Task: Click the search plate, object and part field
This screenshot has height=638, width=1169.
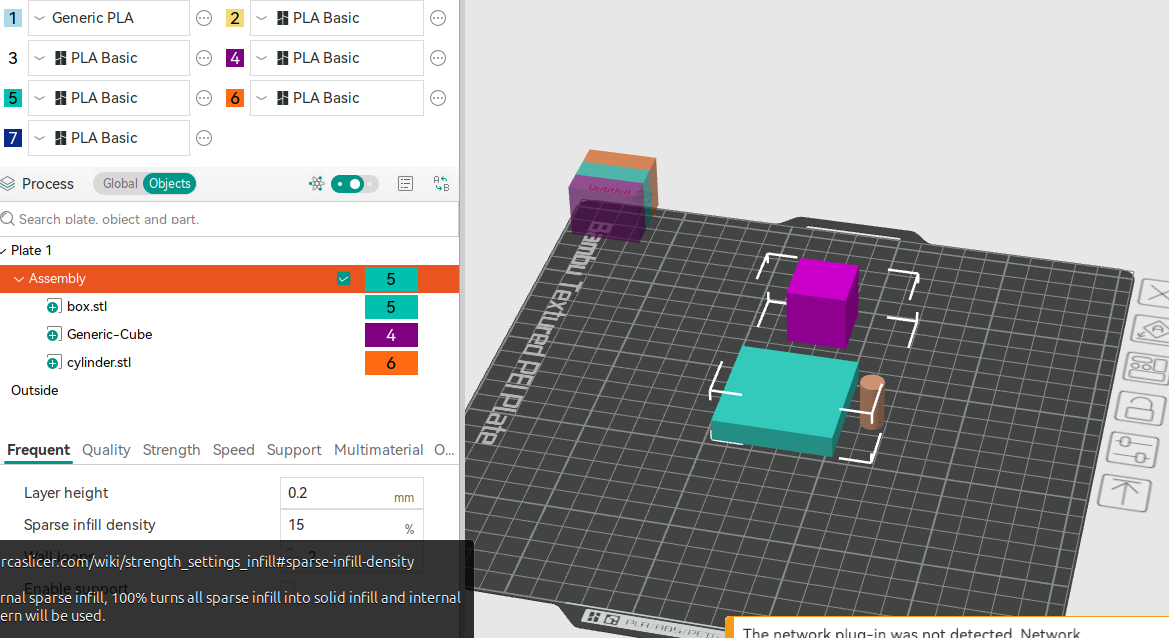Action: click(x=230, y=219)
